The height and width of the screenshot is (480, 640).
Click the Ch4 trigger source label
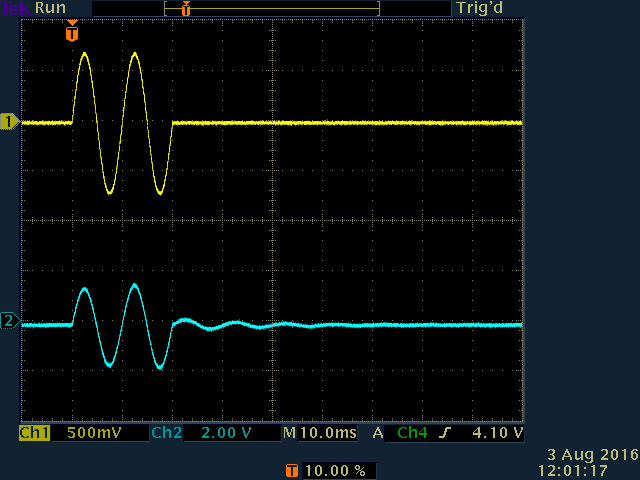tap(411, 433)
